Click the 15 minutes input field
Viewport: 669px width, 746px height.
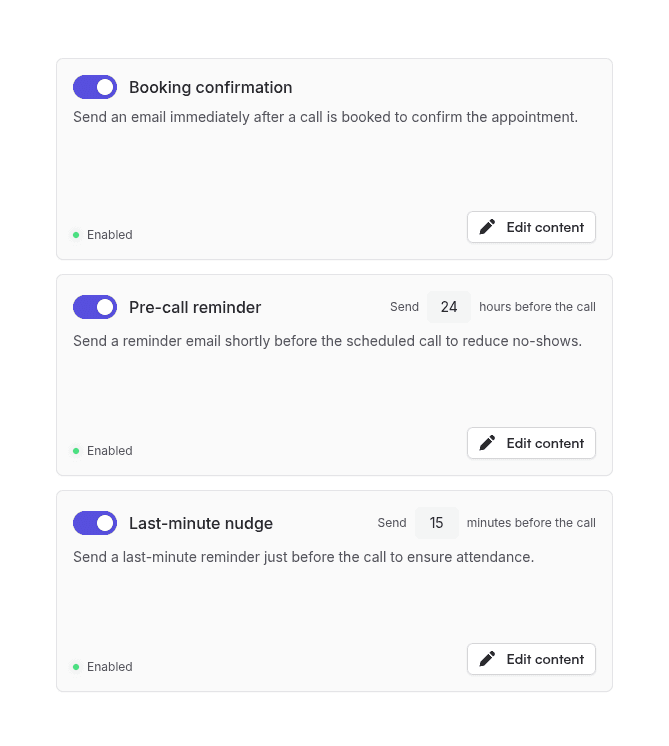[x=436, y=523]
